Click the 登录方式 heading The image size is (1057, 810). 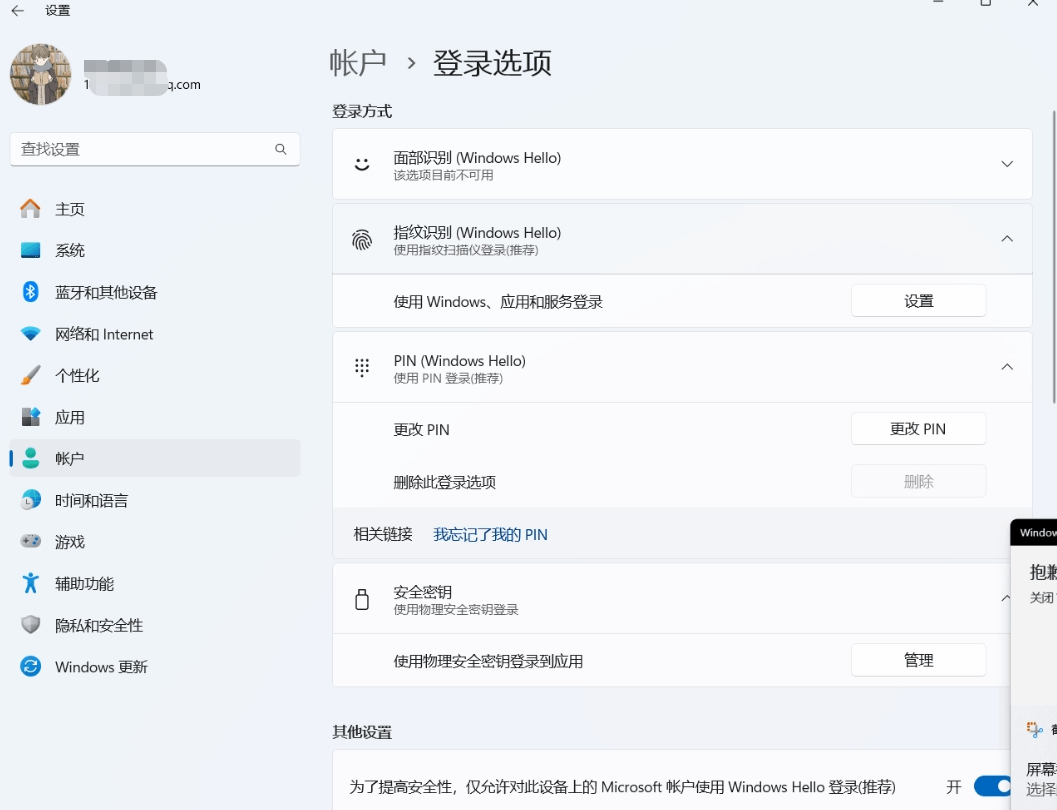coord(362,111)
